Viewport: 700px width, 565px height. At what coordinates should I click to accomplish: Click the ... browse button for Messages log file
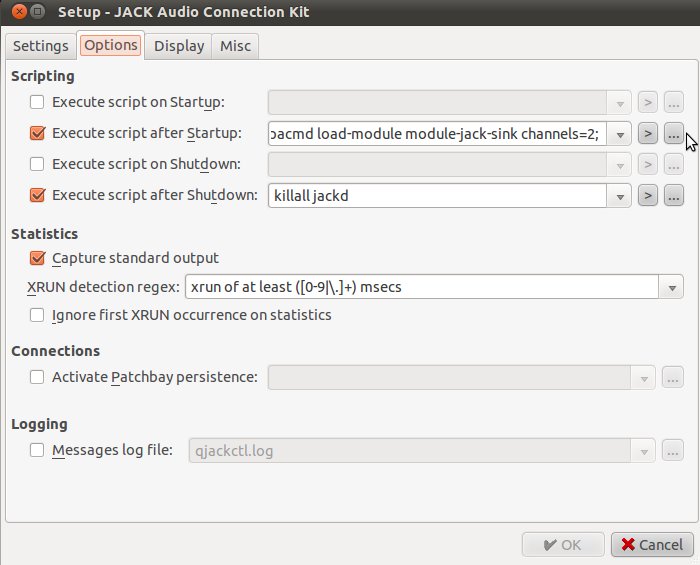coord(673,451)
